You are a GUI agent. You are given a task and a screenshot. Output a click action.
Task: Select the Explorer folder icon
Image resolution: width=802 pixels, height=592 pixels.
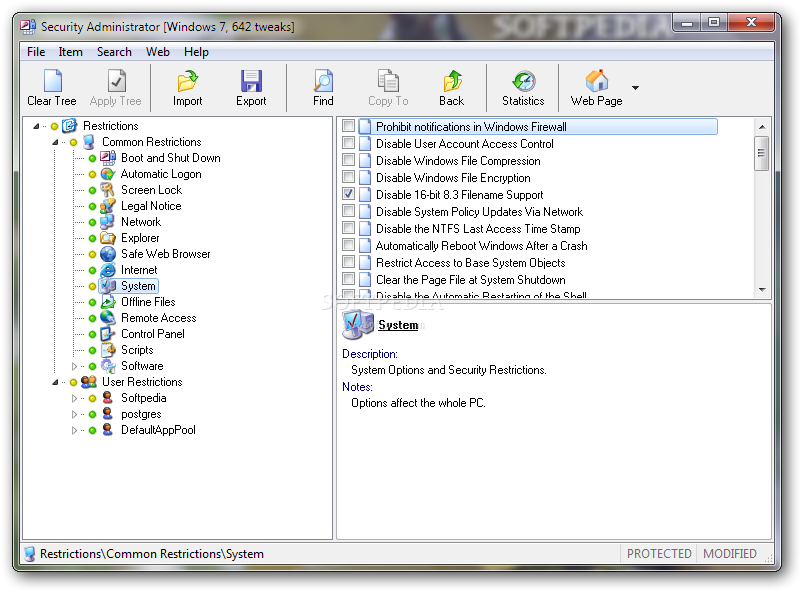(x=108, y=238)
